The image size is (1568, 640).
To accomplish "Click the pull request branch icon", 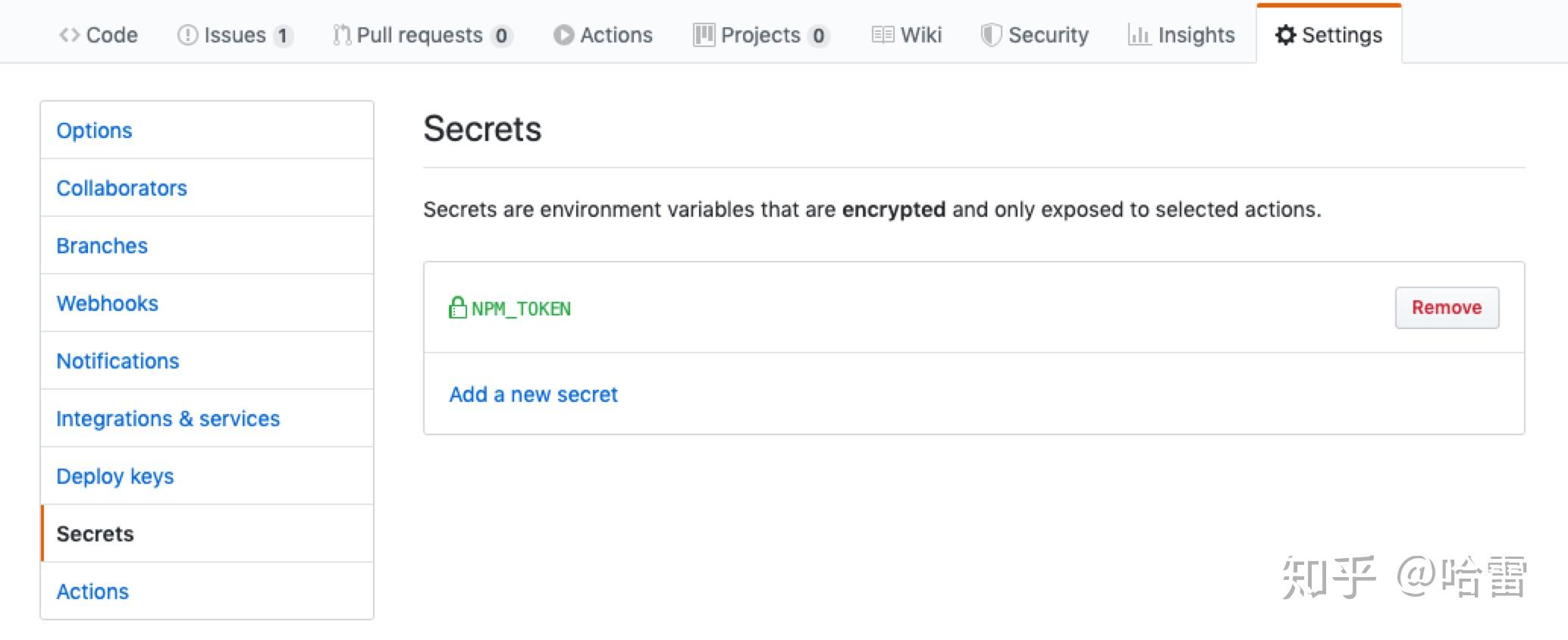I will coord(341,34).
